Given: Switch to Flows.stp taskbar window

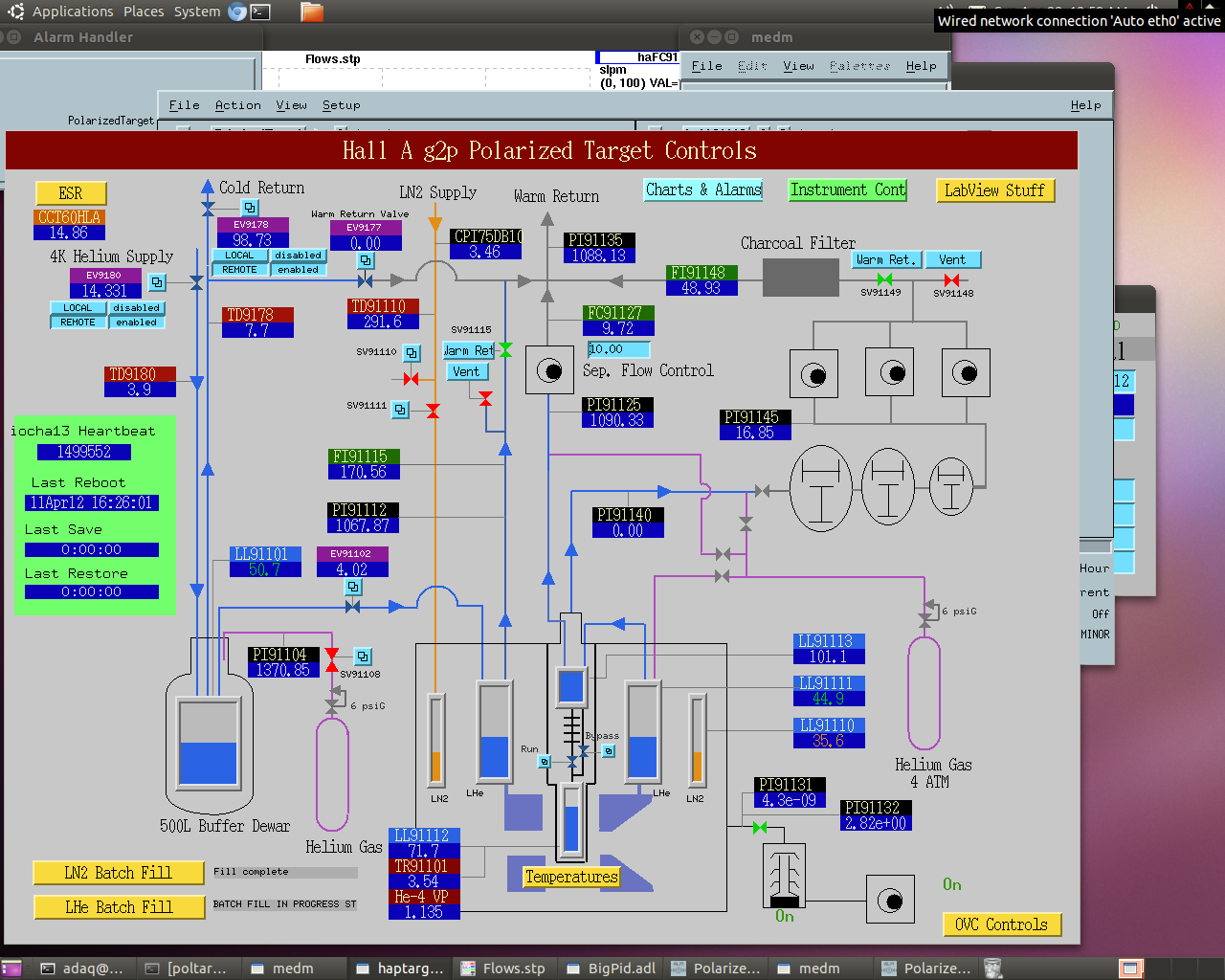Looking at the screenshot, I should click(x=503, y=969).
